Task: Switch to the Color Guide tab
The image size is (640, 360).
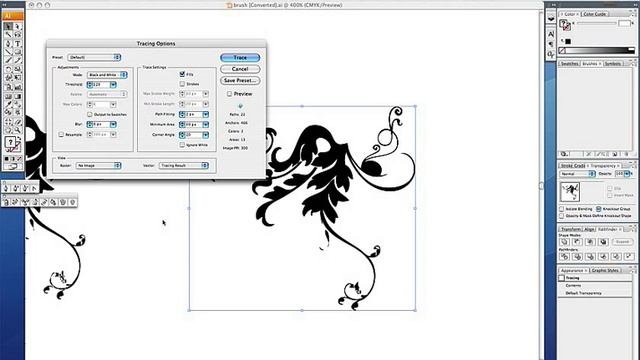Action: point(594,14)
